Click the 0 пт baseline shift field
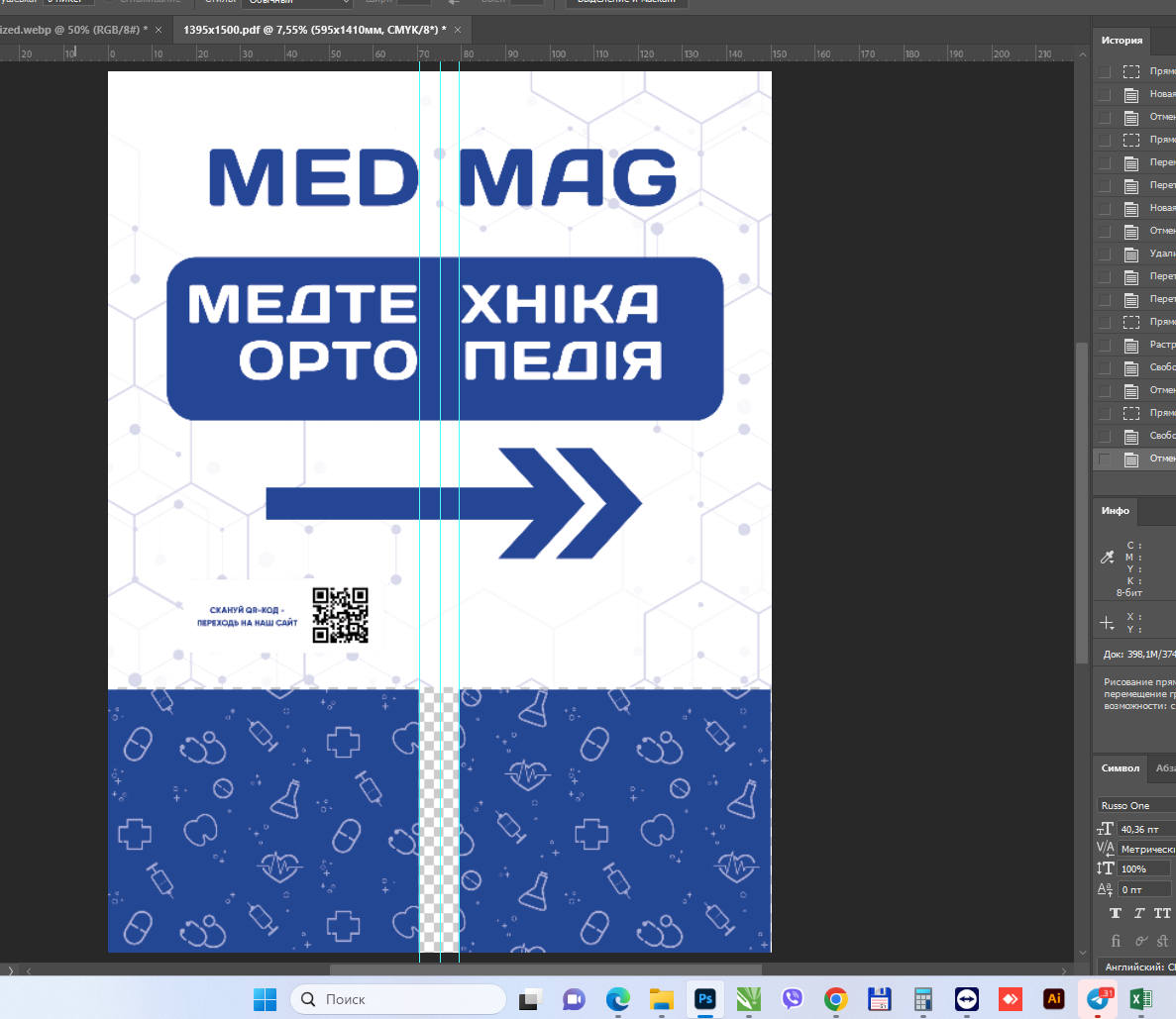This screenshot has height=1019, width=1176. point(1143,889)
